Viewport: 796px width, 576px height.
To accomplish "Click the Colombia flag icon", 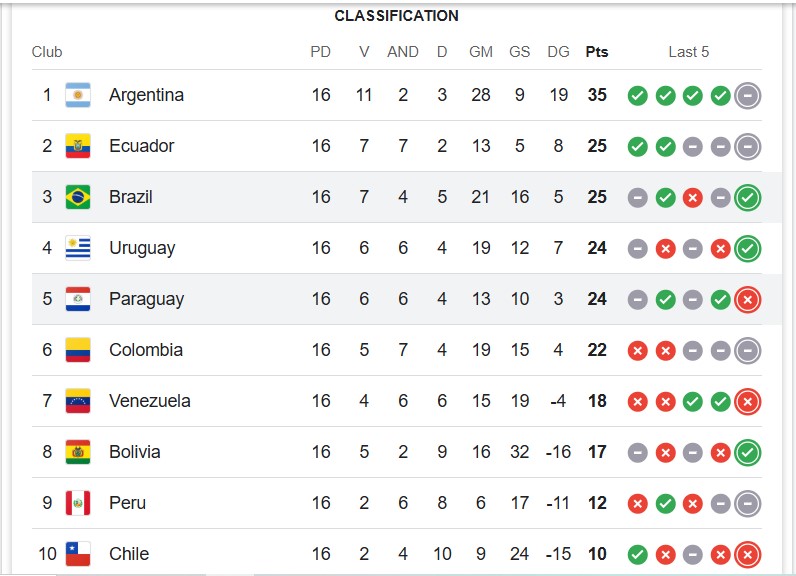I will point(78,350).
